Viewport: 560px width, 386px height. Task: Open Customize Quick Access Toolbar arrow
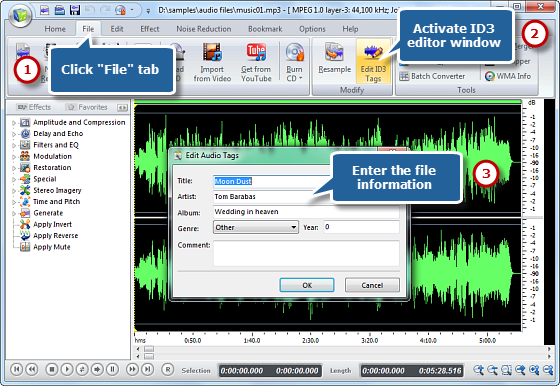tap(148, 11)
